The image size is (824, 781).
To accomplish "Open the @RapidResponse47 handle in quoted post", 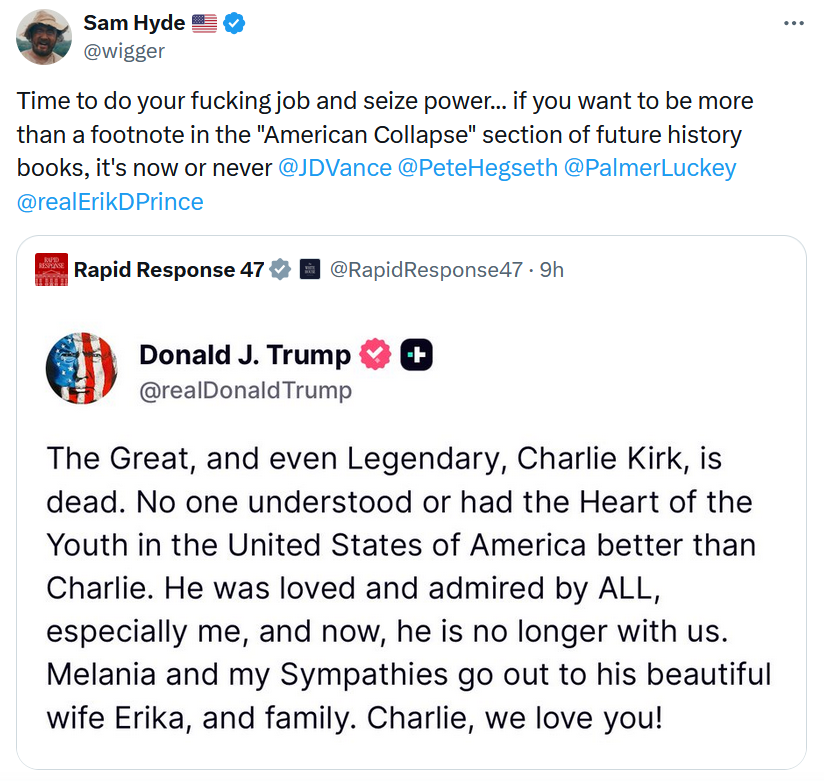I will 427,269.
